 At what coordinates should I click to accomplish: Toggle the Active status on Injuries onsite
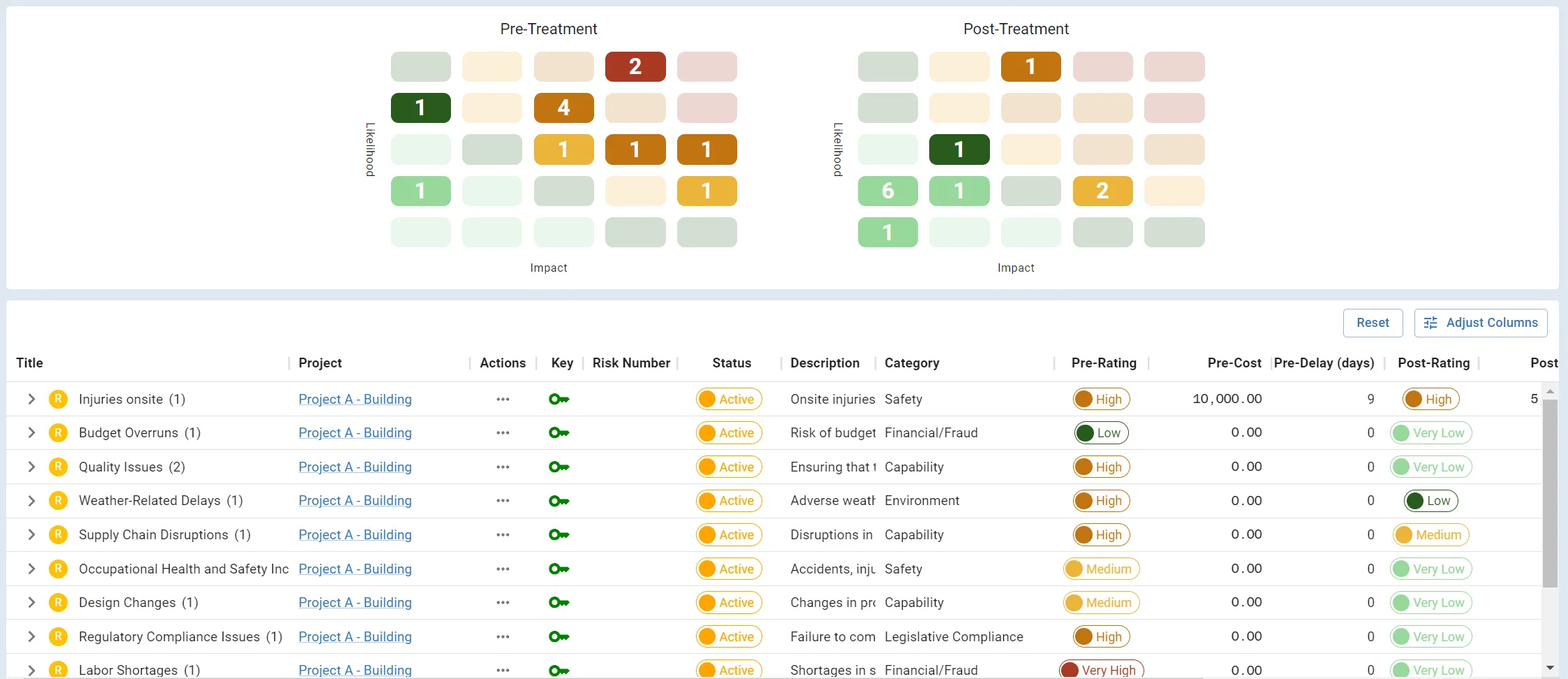point(728,399)
